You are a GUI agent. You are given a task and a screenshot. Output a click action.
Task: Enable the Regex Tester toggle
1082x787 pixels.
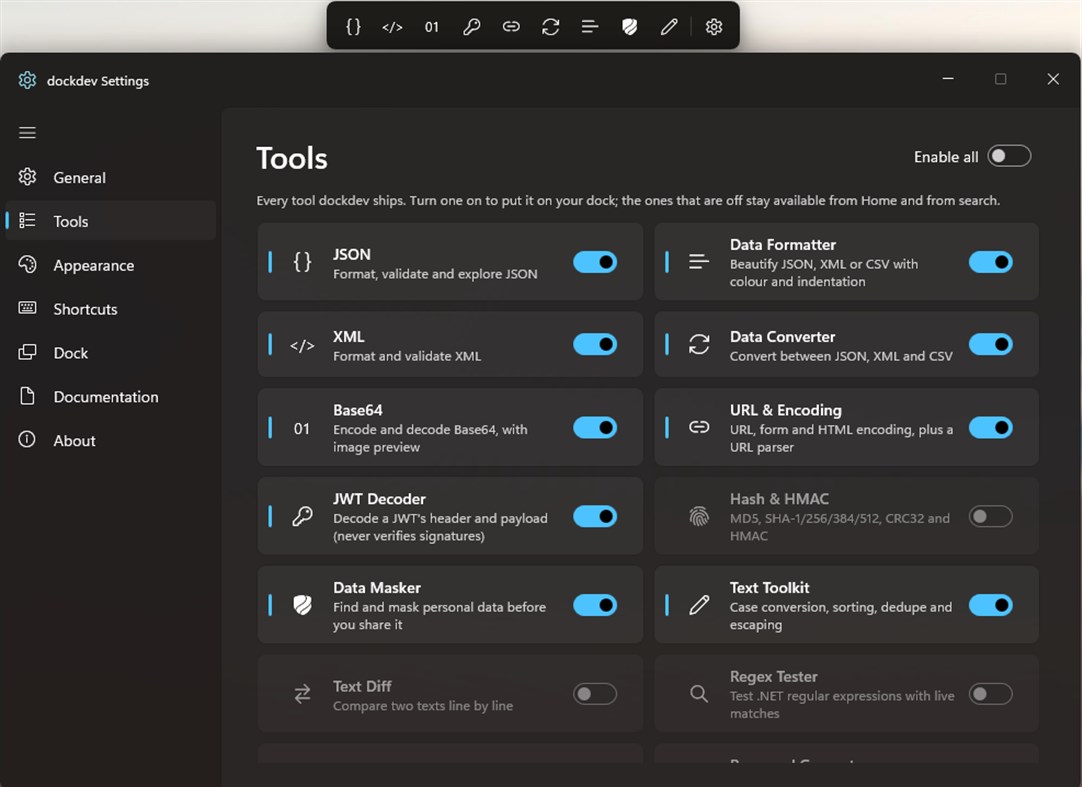tap(990, 694)
